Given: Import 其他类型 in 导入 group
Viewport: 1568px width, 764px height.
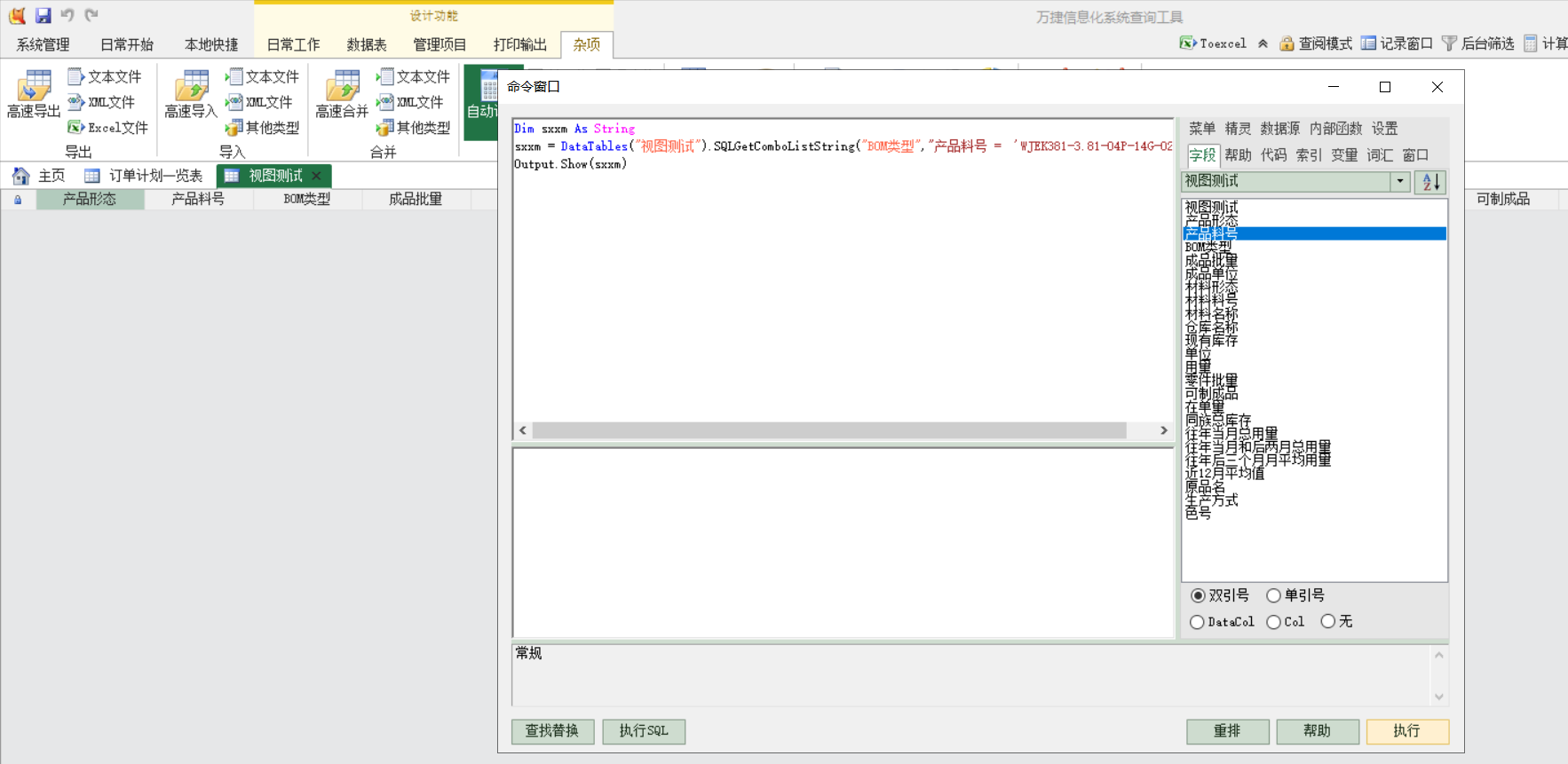Looking at the screenshot, I should pyautogui.click(x=262, y=128).
